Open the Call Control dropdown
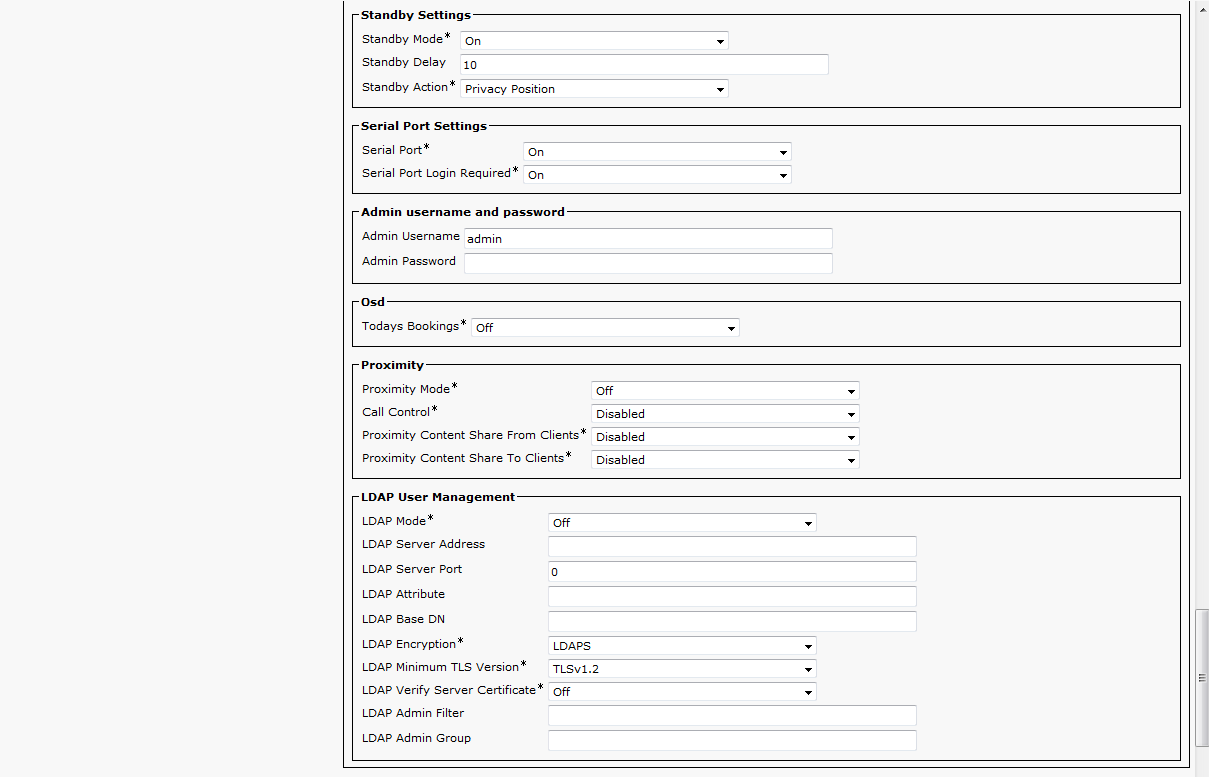The width and height of the screenshot is (1209, 777). [725, 414]
